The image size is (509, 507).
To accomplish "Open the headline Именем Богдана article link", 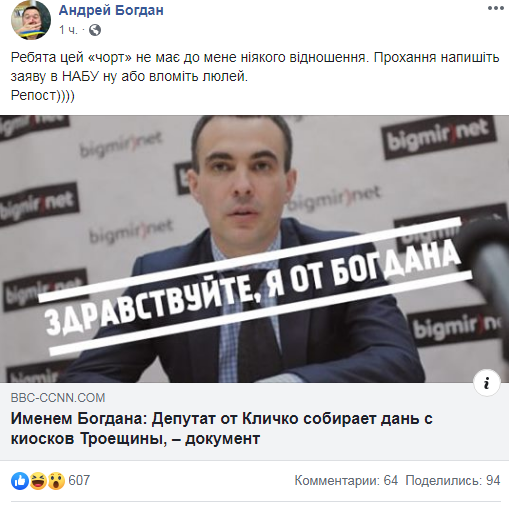I will (222, 428).
